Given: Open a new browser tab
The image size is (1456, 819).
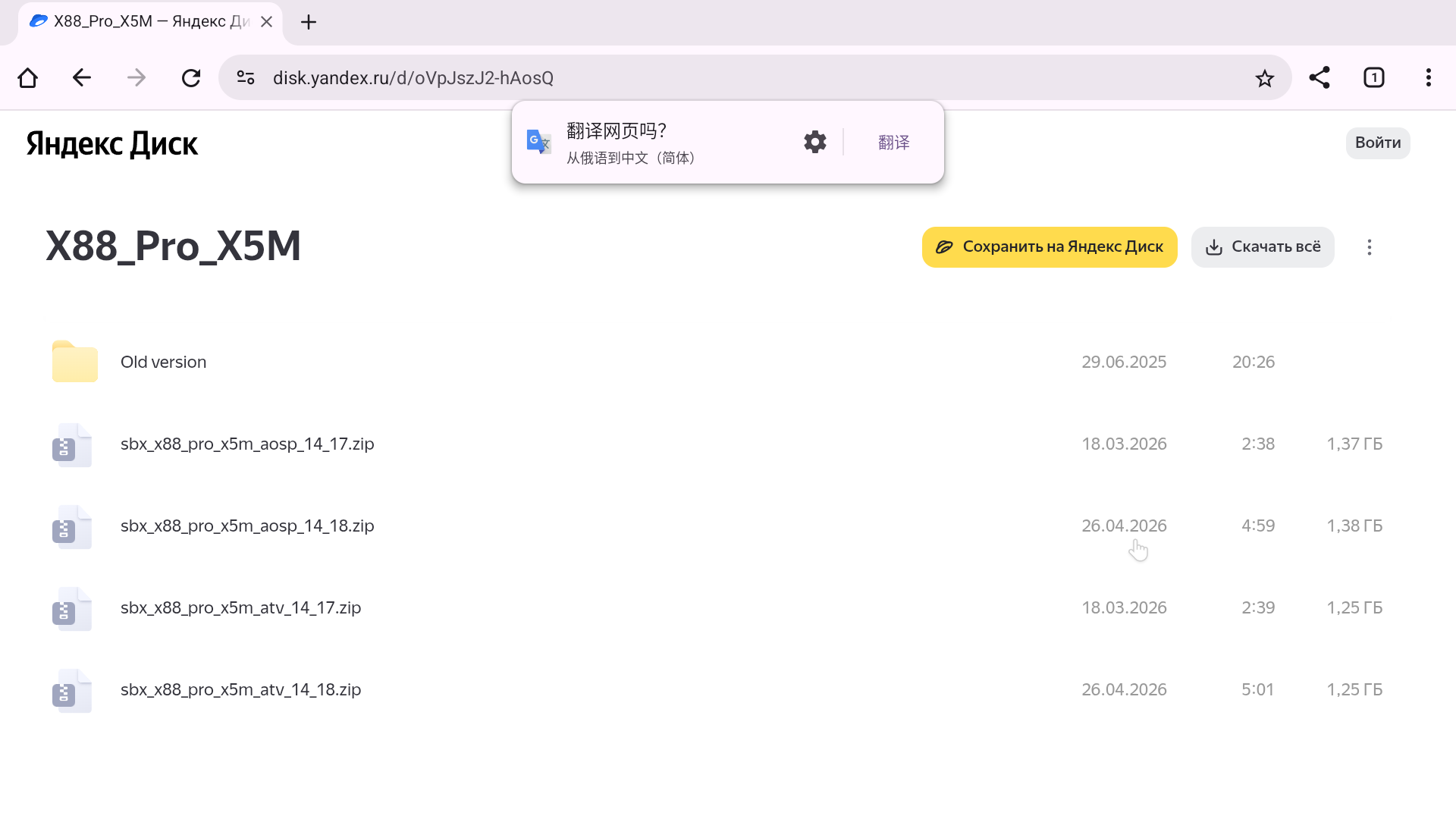Looking at the screenshot, I should [x=309, y=22].
